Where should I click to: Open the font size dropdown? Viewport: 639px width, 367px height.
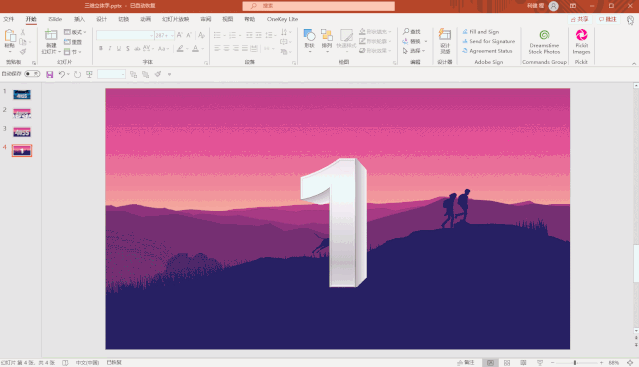(172, 35)
